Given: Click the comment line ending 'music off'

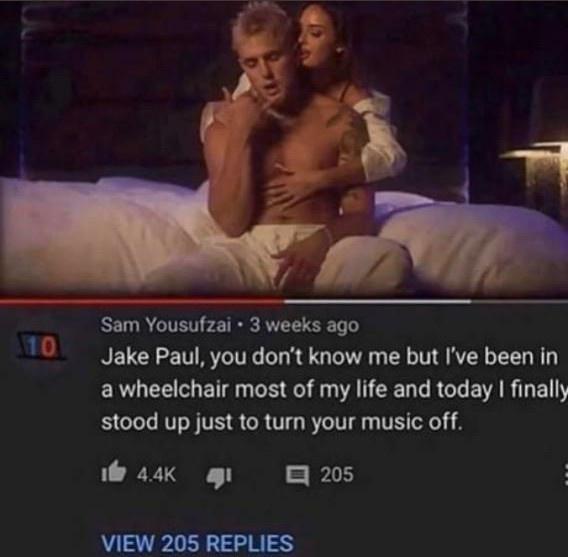Looking at the screenshot, I should click(x=282, y=422).
